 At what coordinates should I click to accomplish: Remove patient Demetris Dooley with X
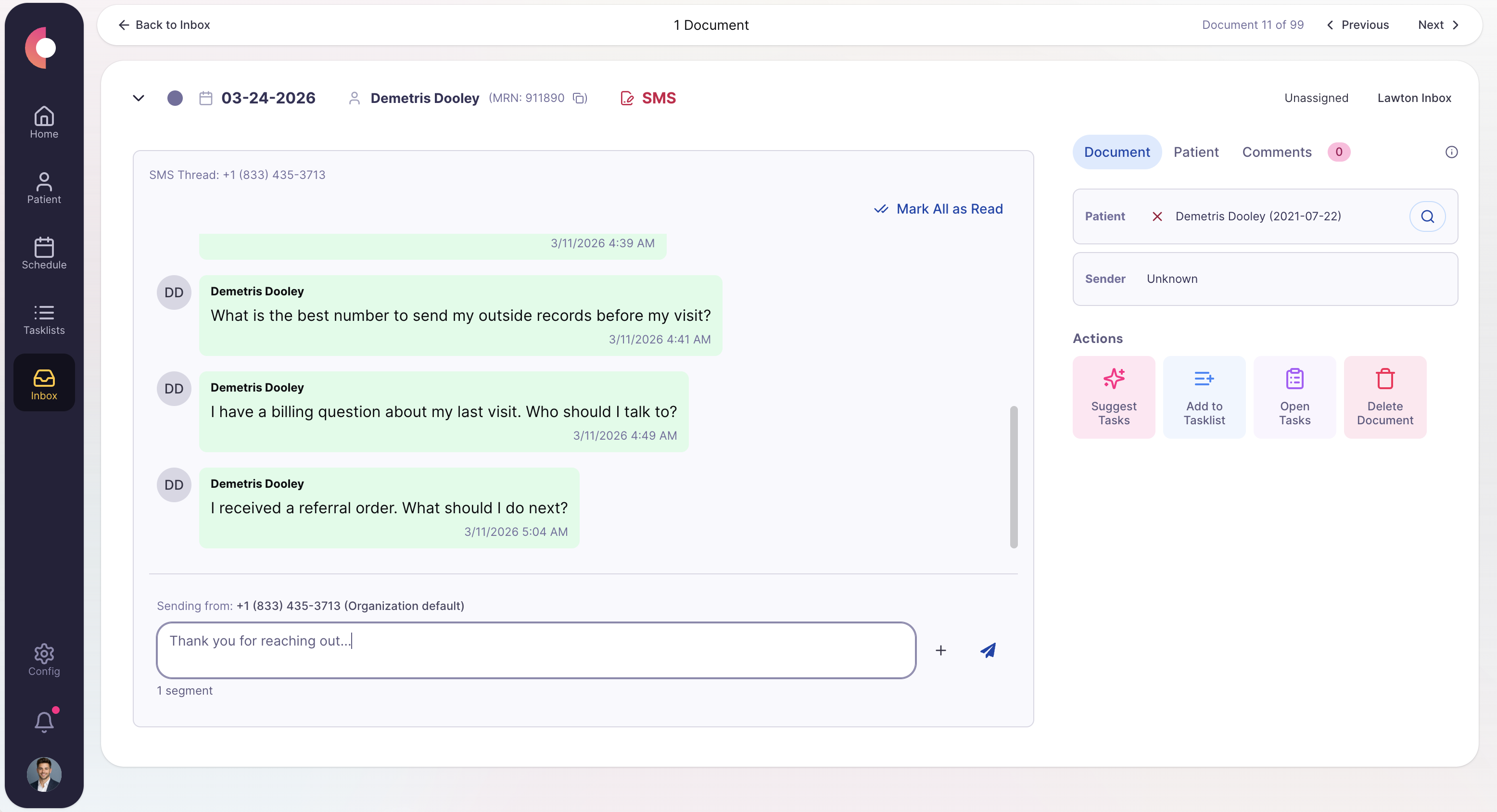pyautogui.click(x=1156, y=216)
